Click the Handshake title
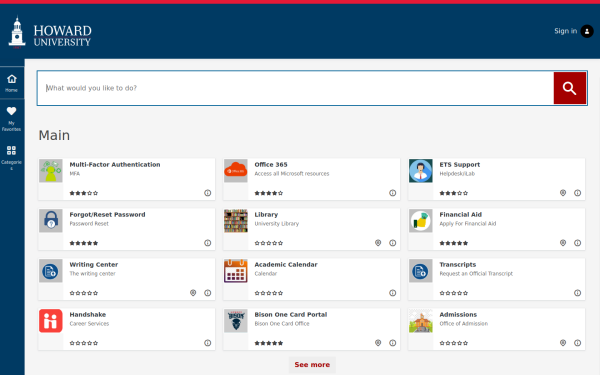 pyautogui.click(x=88, y=315)
